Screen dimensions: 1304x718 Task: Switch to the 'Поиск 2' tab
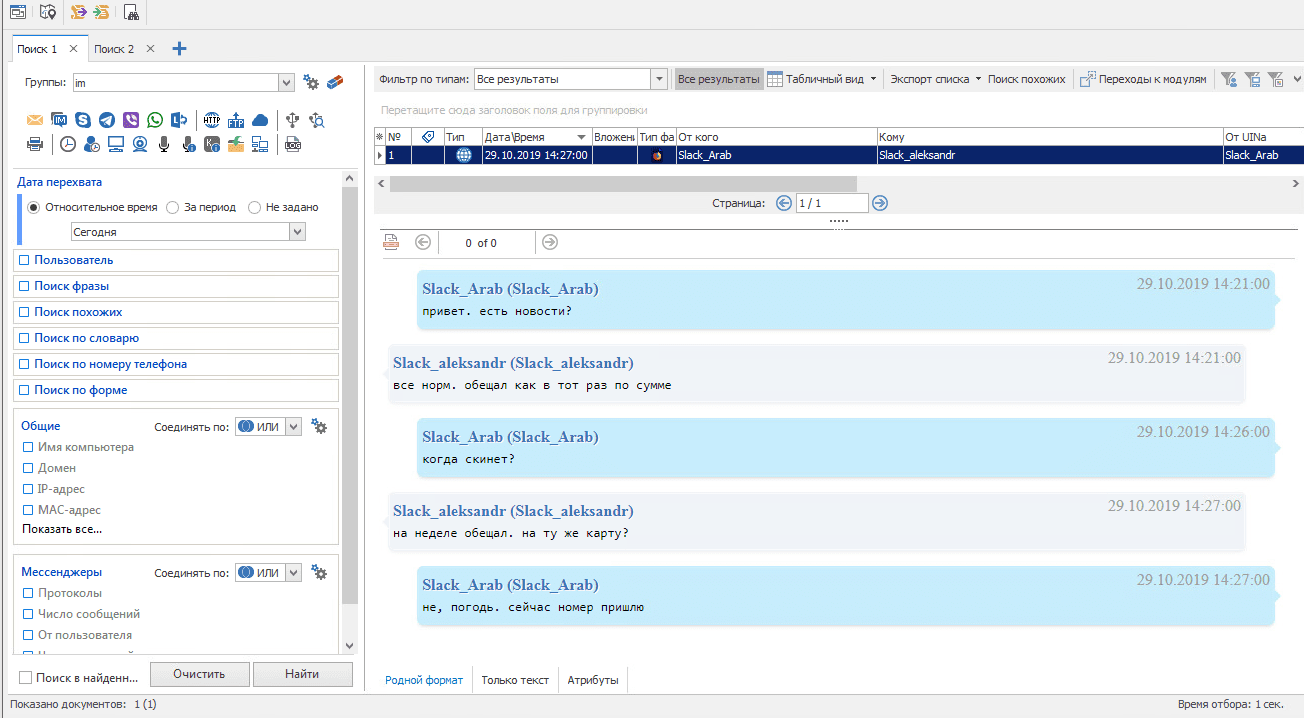pos(114,49)
